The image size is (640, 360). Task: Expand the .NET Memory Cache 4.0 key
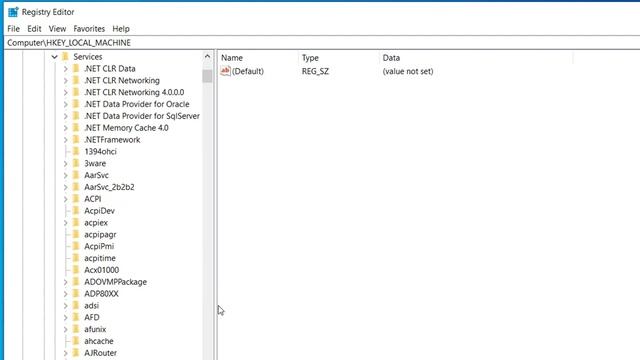coord(66,128)
